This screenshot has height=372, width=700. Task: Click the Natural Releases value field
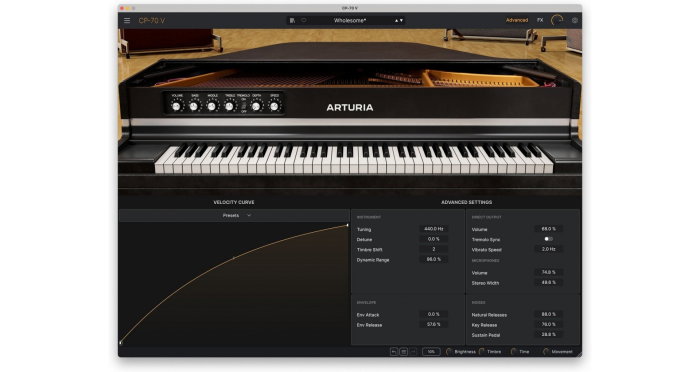(549, 314)
